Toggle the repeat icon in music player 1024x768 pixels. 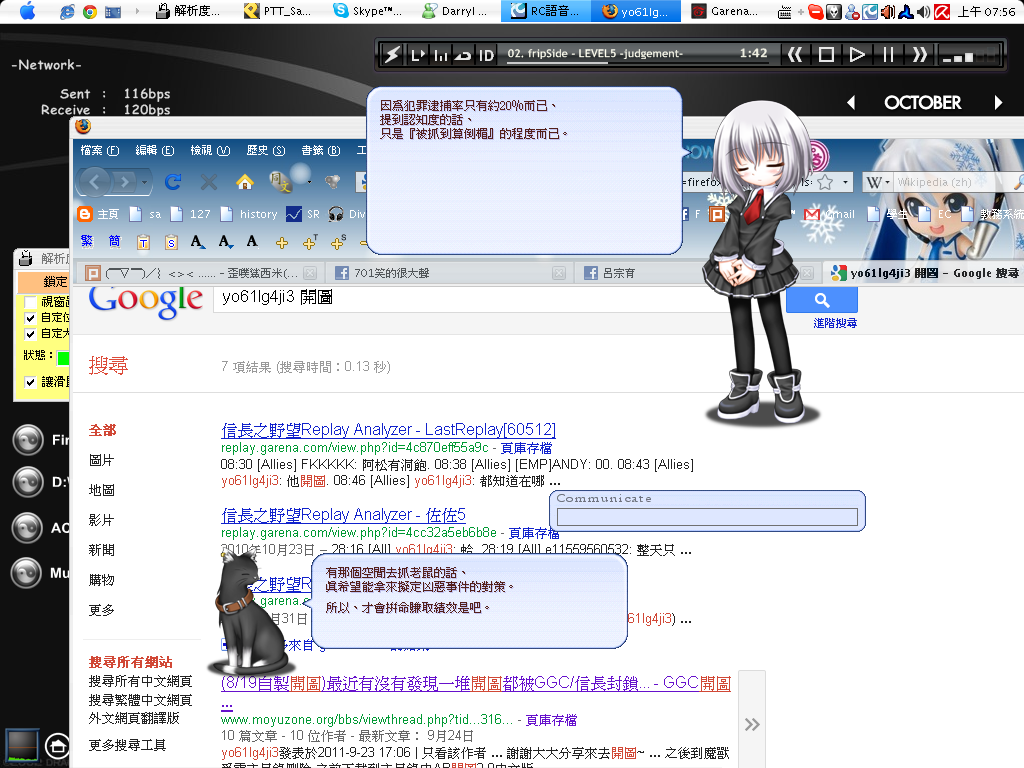463,55
